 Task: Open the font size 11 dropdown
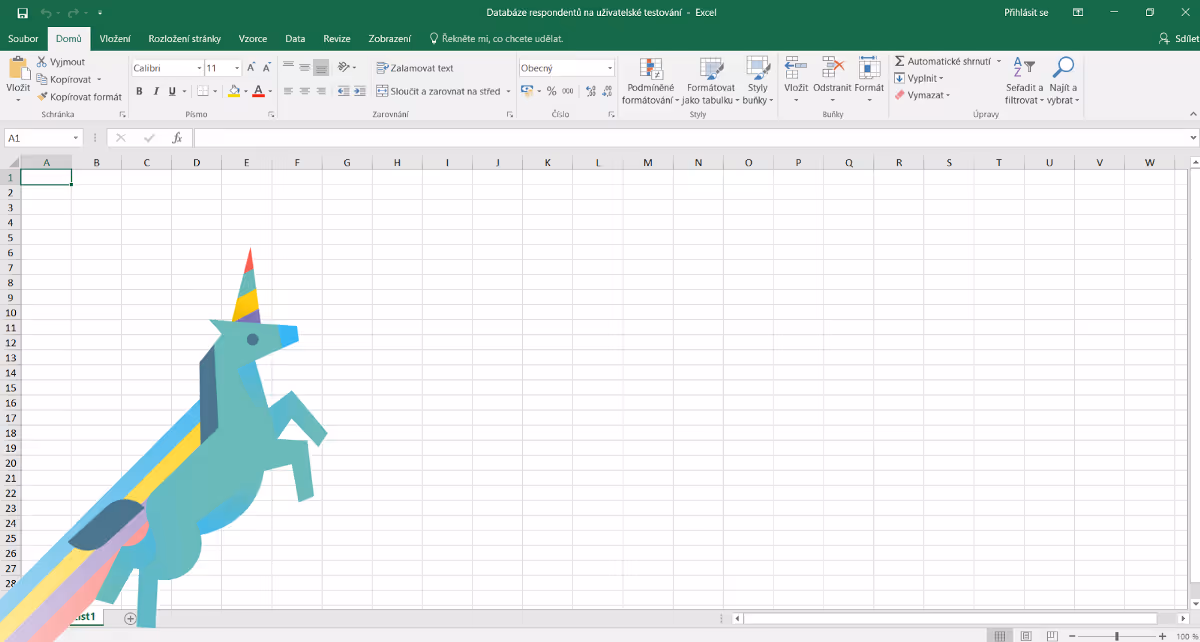pyautogui.click(x=237, y=68)
